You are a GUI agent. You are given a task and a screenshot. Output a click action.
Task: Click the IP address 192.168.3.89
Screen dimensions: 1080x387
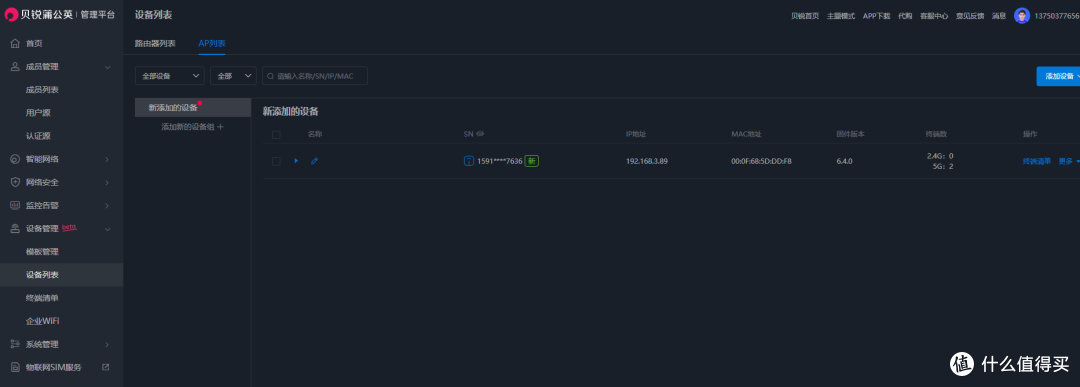647,161
